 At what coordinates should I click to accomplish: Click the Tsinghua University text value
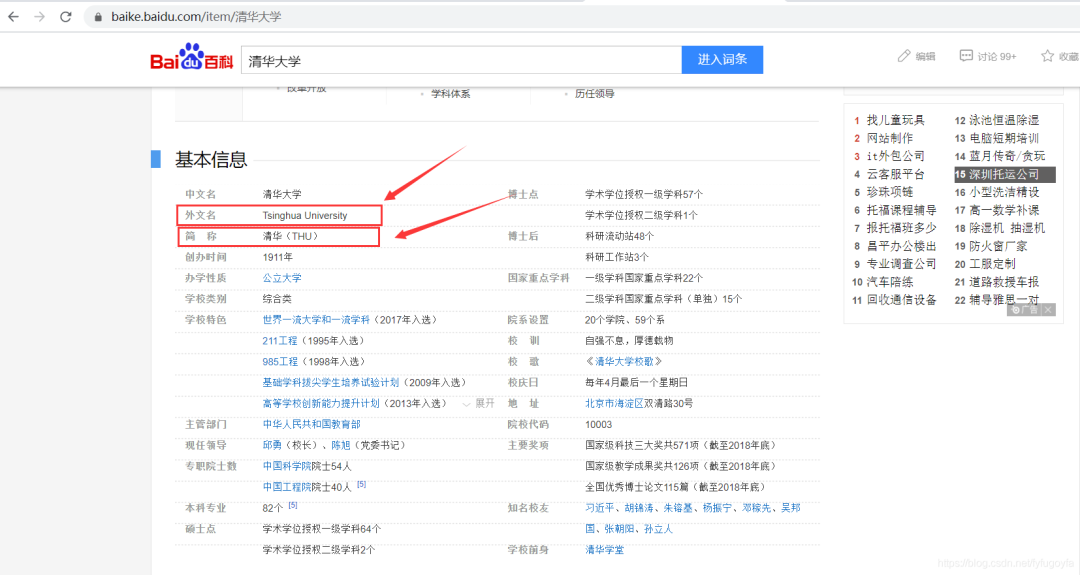click(304, 216)
